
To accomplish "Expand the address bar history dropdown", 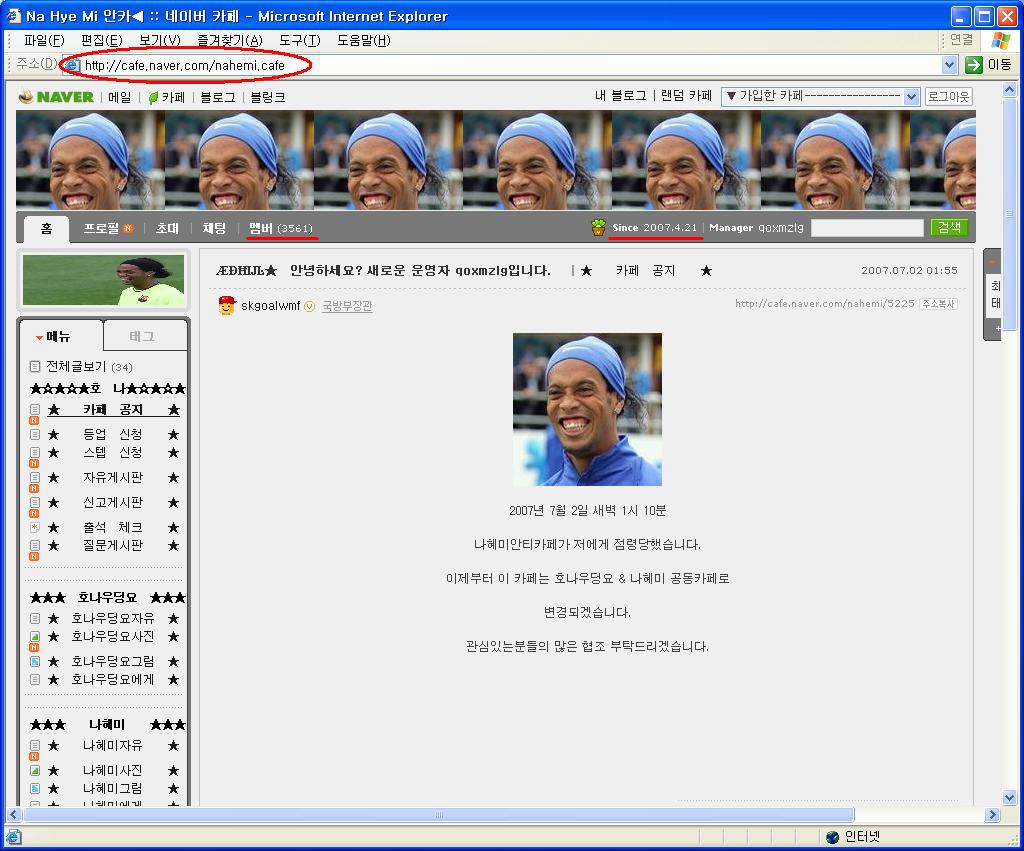I will [950, 65].
